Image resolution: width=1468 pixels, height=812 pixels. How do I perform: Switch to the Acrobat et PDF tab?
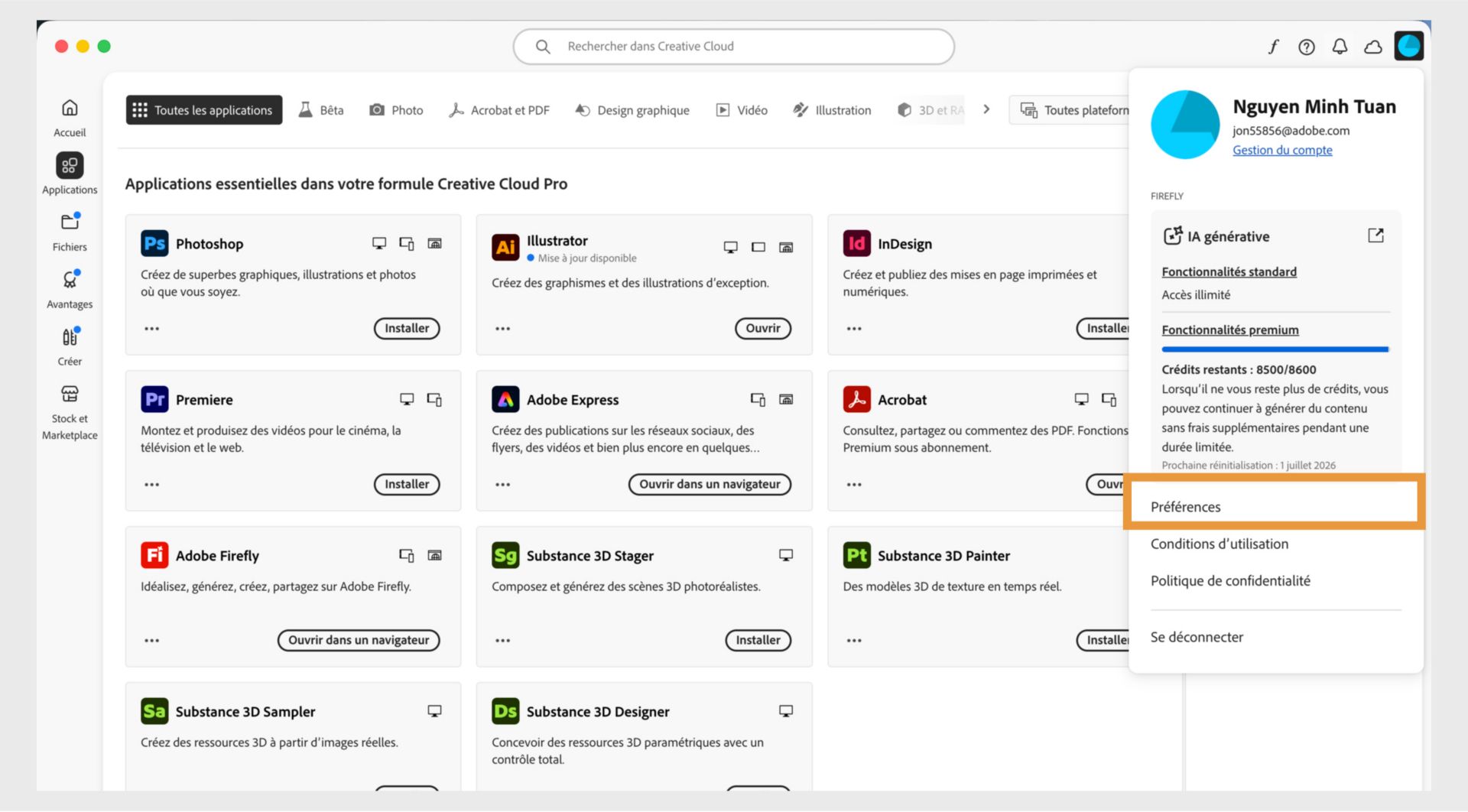point(499,110)
